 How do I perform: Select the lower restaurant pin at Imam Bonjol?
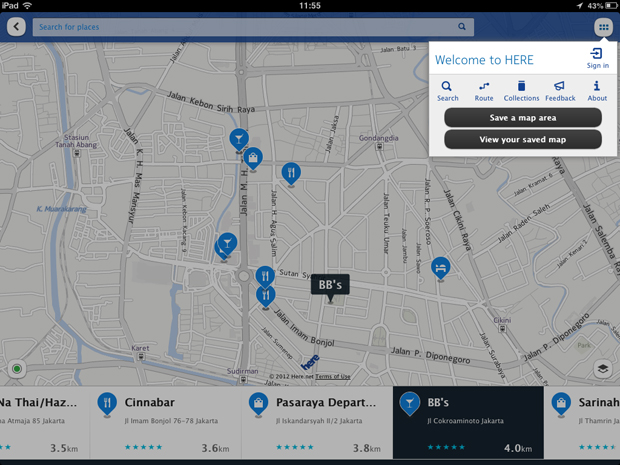point(266,297)
